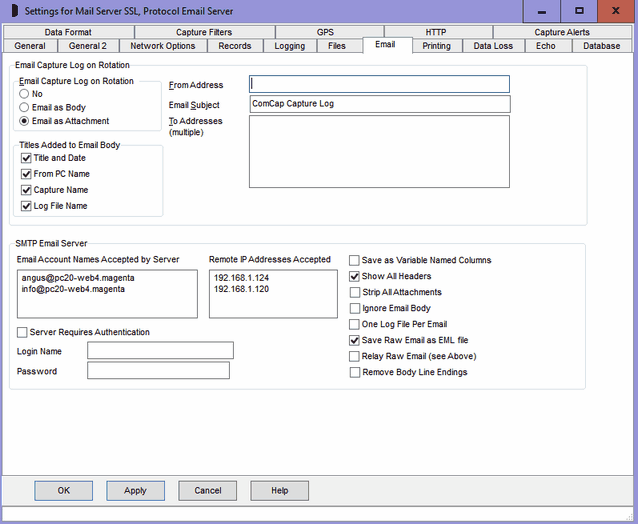Open the Capture Filters tab
Image resolution: width=638 pixels, height=524 pixels.
[x=204, y=32]
